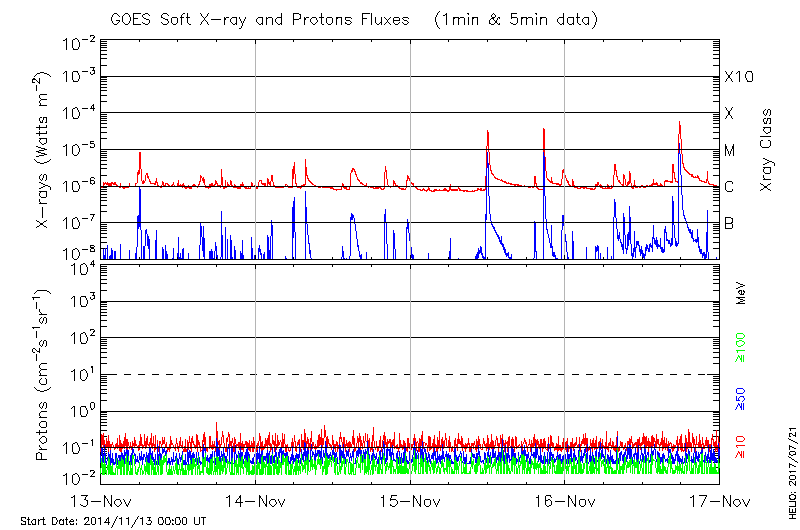Click the red ≥10 MeV legend label

point(741,447)
